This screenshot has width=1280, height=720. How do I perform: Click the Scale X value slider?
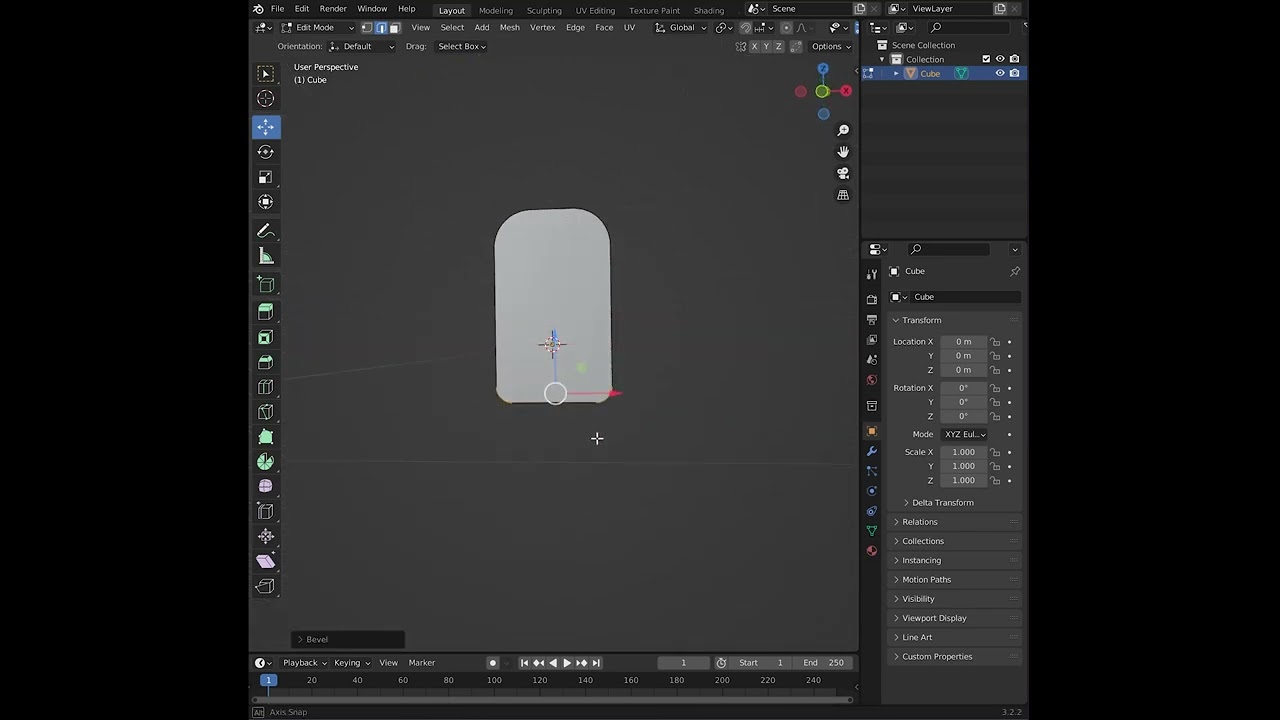(x=964, y=452)
